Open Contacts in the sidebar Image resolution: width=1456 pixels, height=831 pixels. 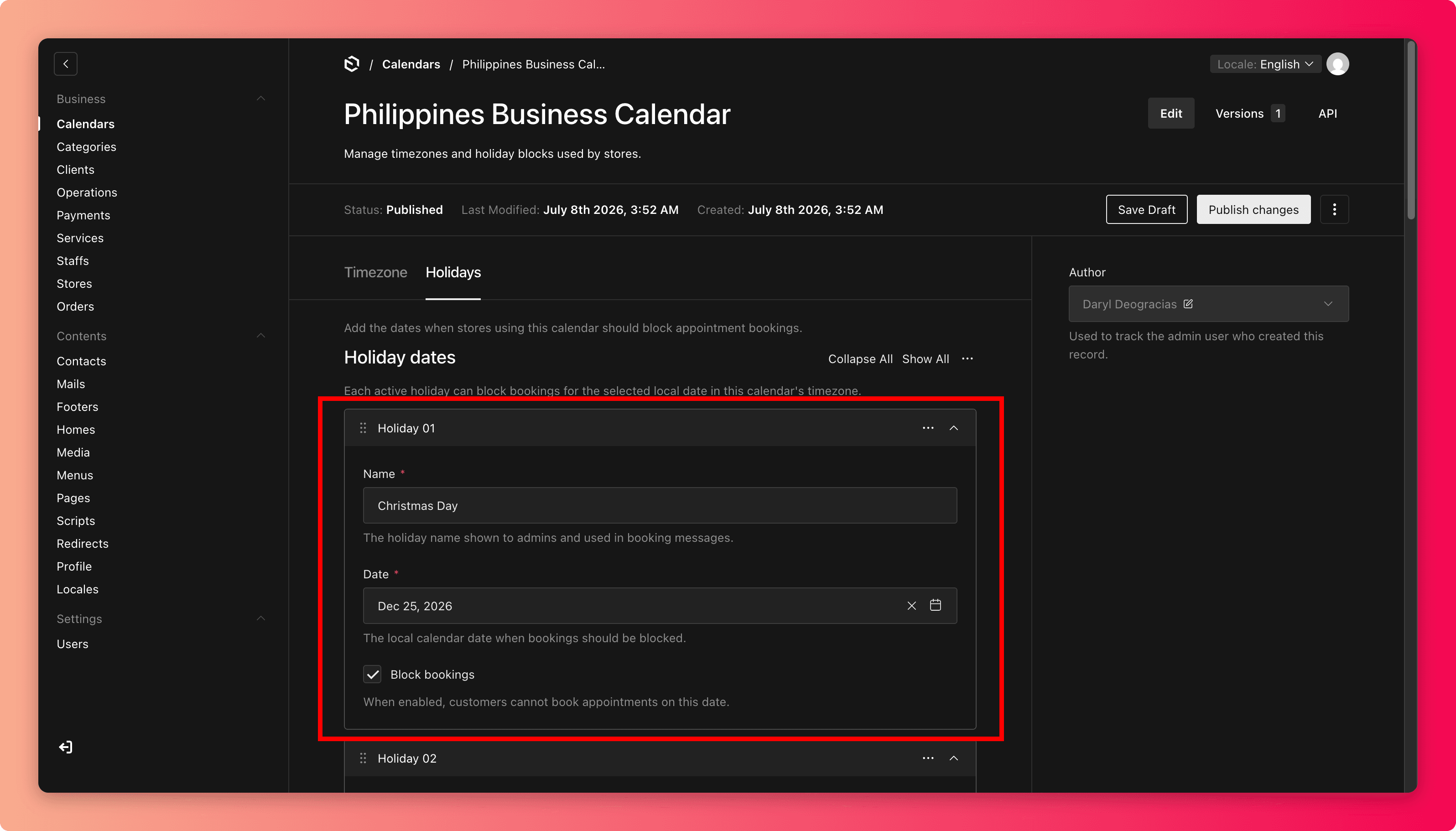[81, 361]
